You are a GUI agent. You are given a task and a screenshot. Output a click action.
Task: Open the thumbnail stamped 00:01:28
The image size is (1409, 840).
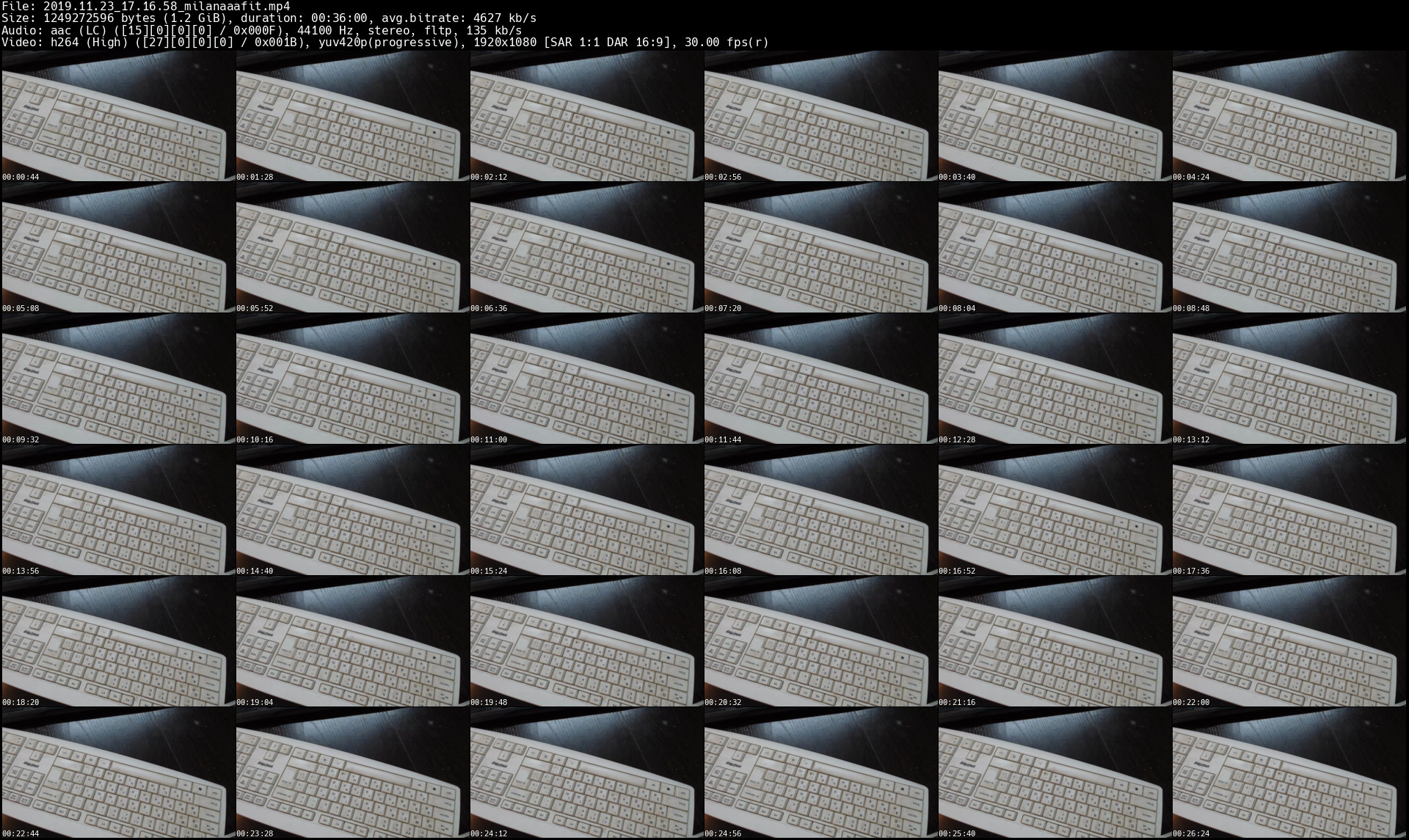click(x=352, y=116)
